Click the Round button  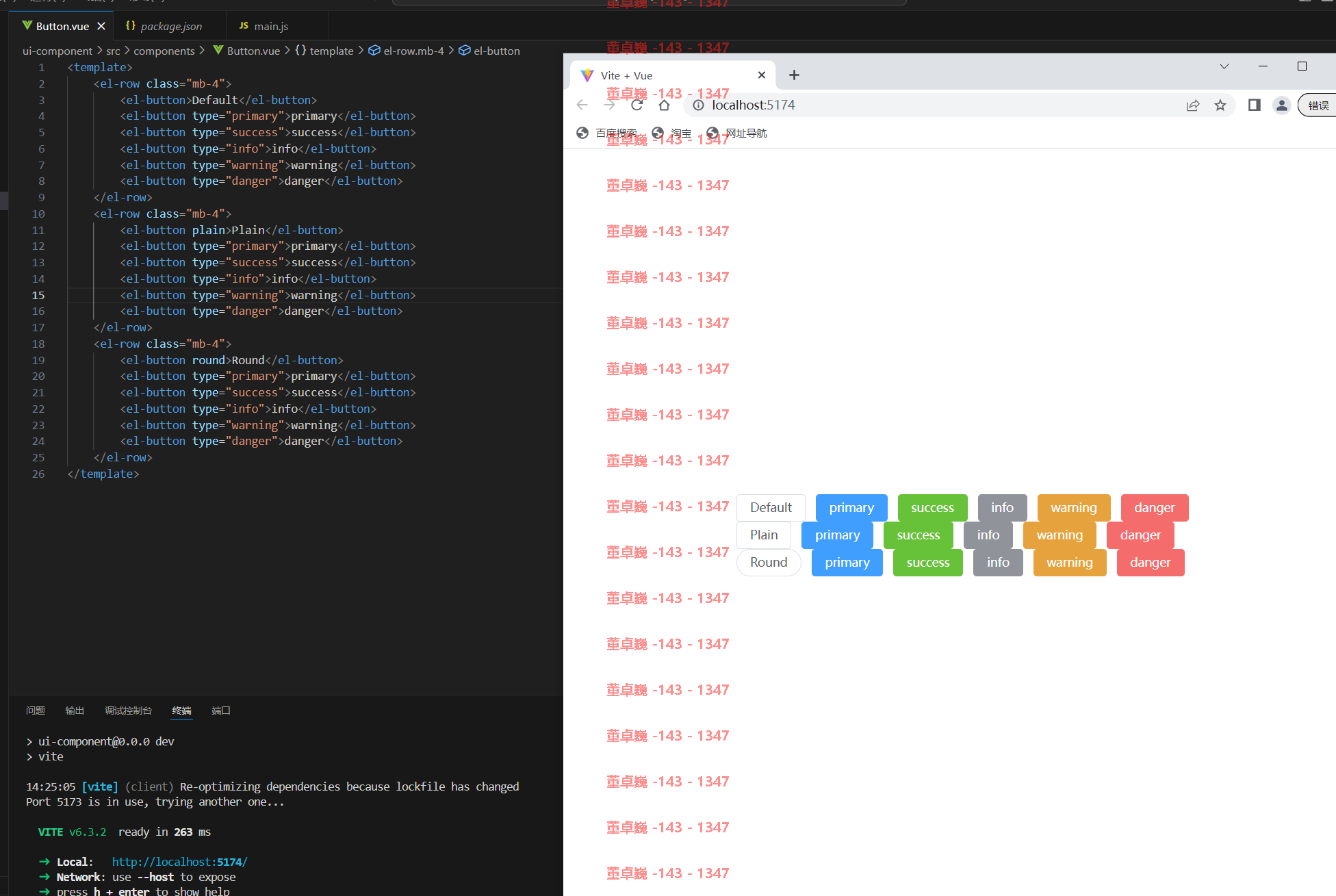coord(769,563)
